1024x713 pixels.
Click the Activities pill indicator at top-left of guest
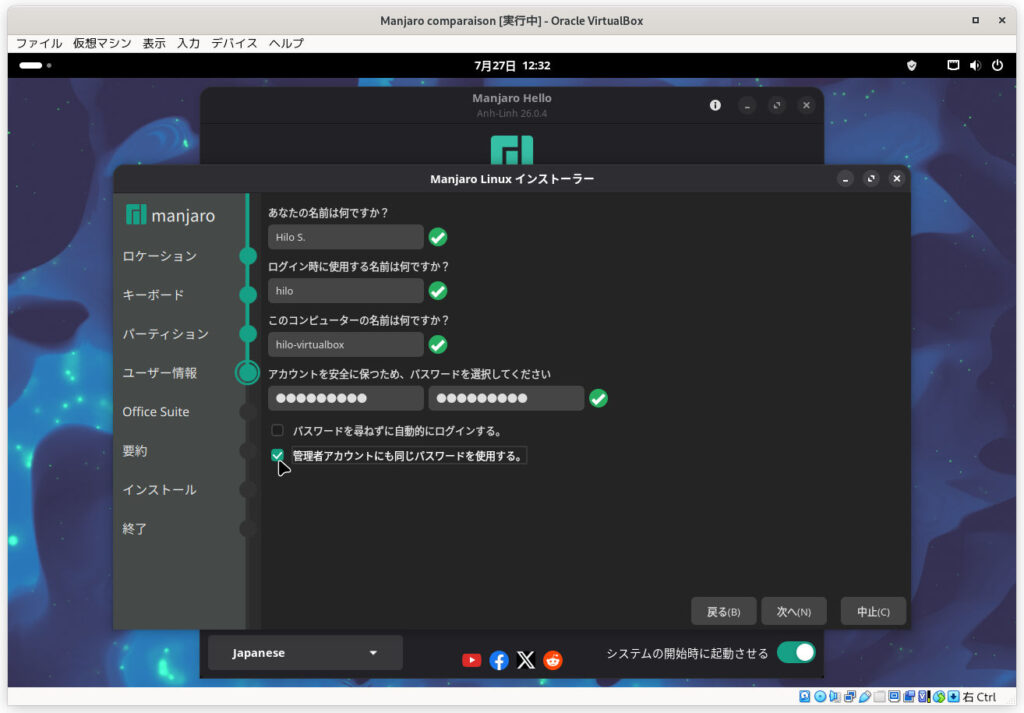pos(31,65)
